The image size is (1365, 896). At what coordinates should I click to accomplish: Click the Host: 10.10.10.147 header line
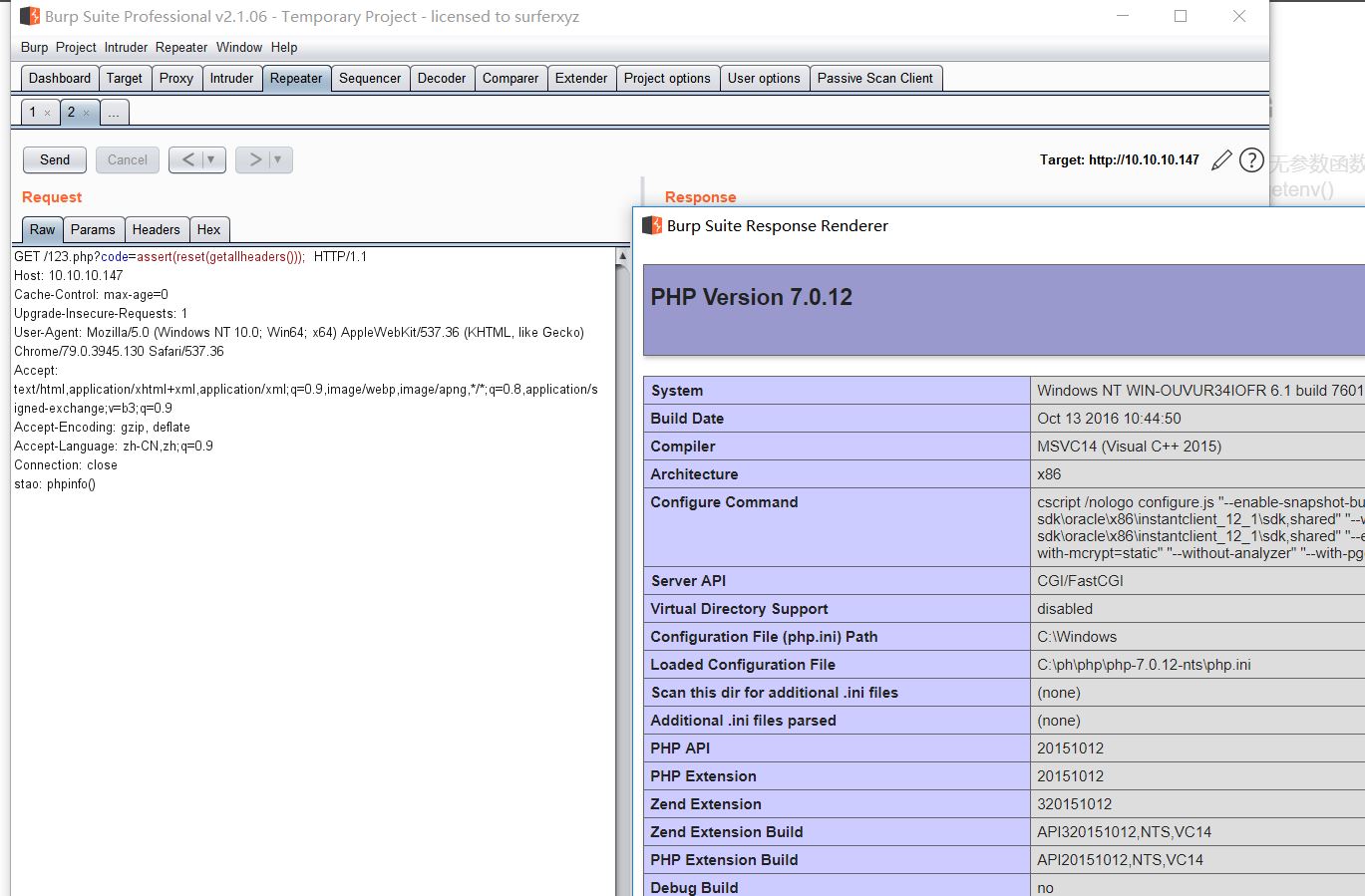(69, 275)
